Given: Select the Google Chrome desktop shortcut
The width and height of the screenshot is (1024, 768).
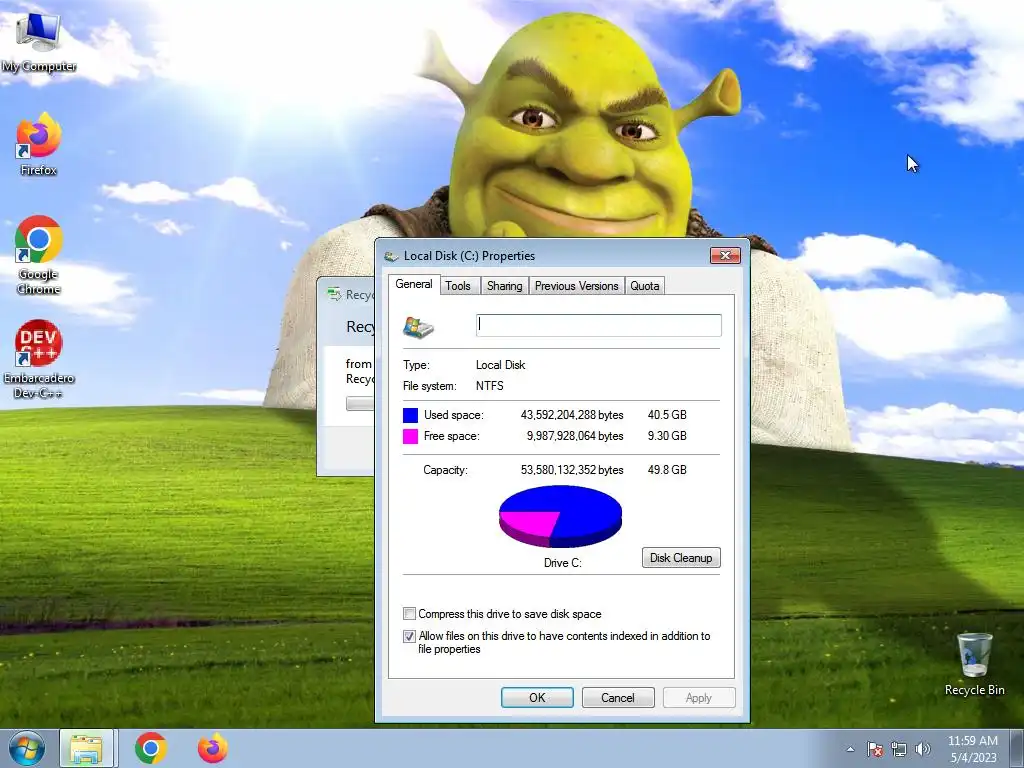Looking at the screenshot, I should [38, 255].
